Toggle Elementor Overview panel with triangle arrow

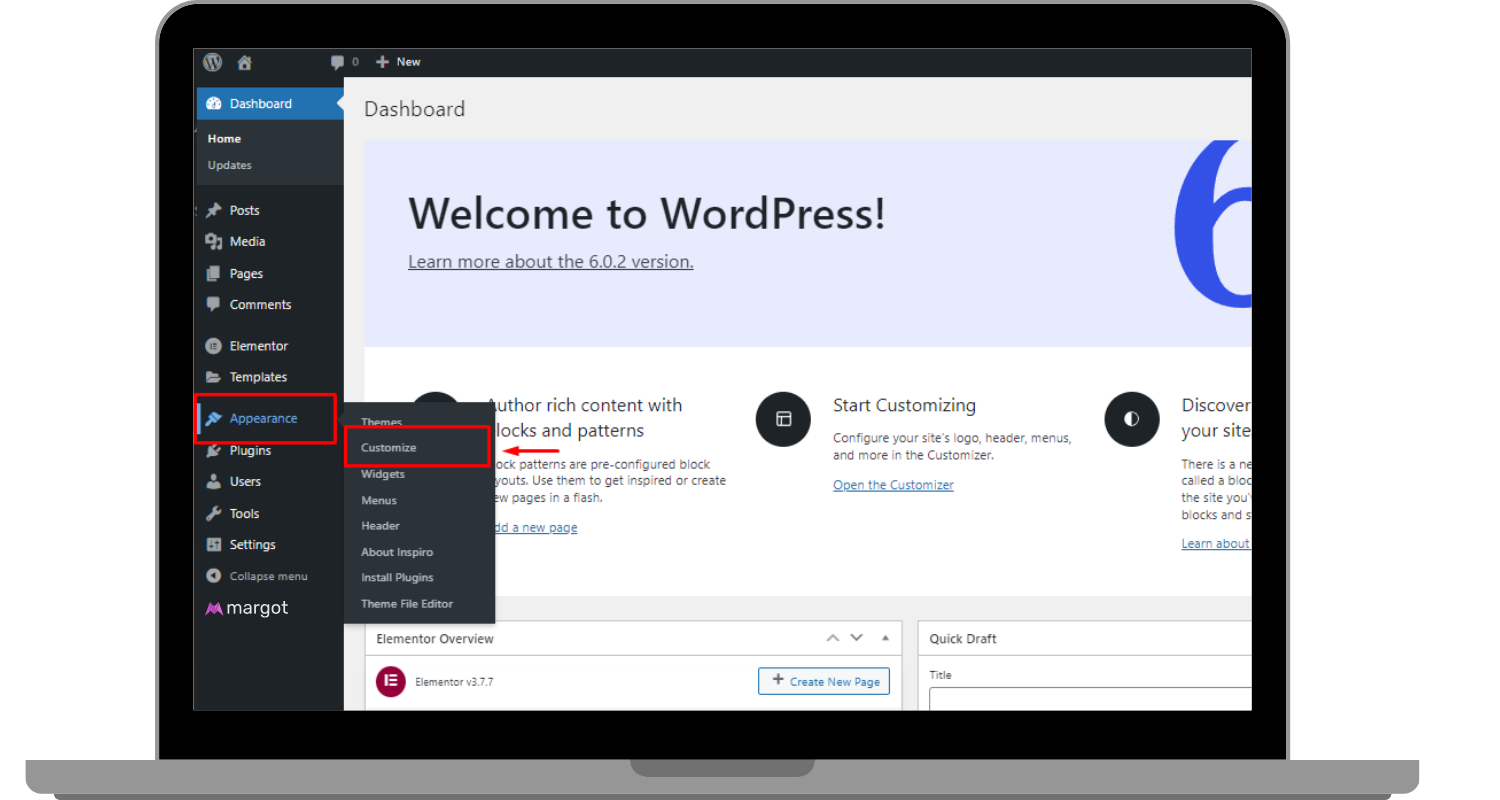pos(885,638)
